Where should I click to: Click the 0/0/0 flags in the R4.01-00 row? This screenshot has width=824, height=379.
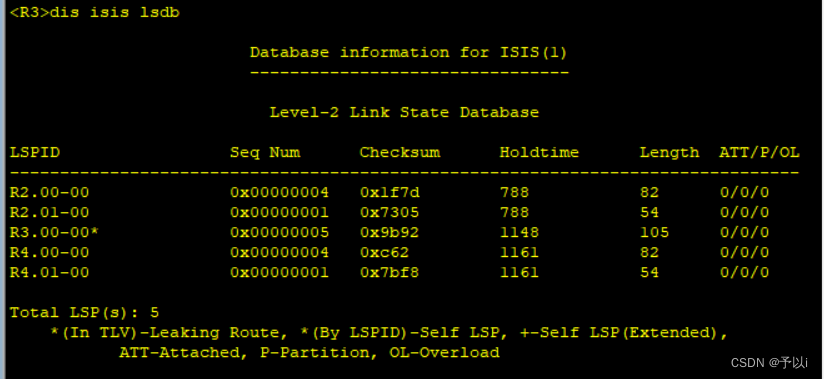[744, 273]
